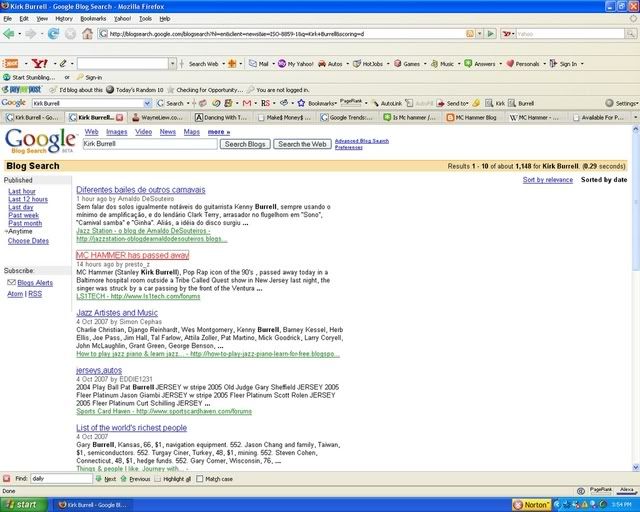The height and width of the screenshot is (512, 640).
Task: Open Yahoo Autos toolbar button
Action: coord(330,64)
